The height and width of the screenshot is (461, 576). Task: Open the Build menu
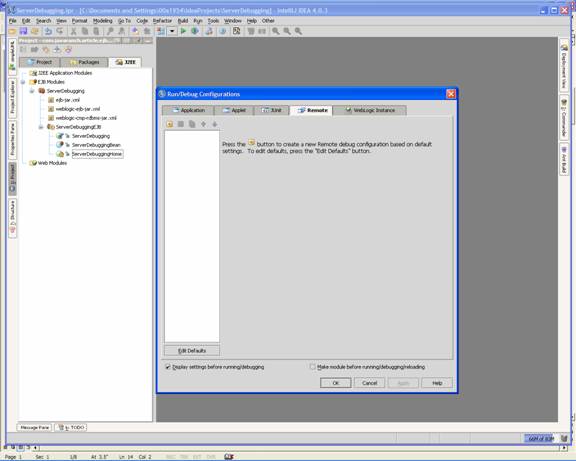(x=183, y=21)
